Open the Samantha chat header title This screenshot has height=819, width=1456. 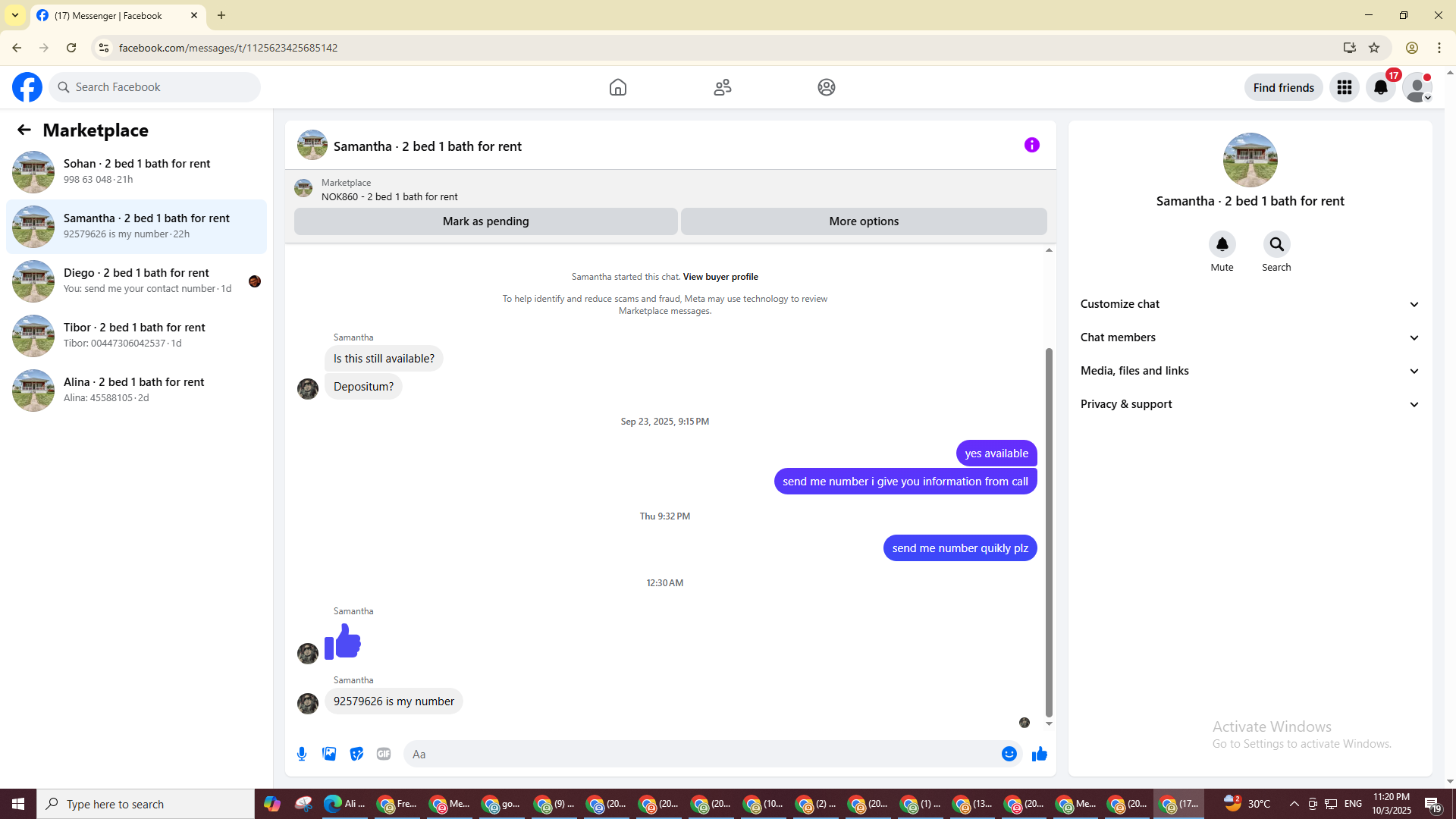point(428,146)
